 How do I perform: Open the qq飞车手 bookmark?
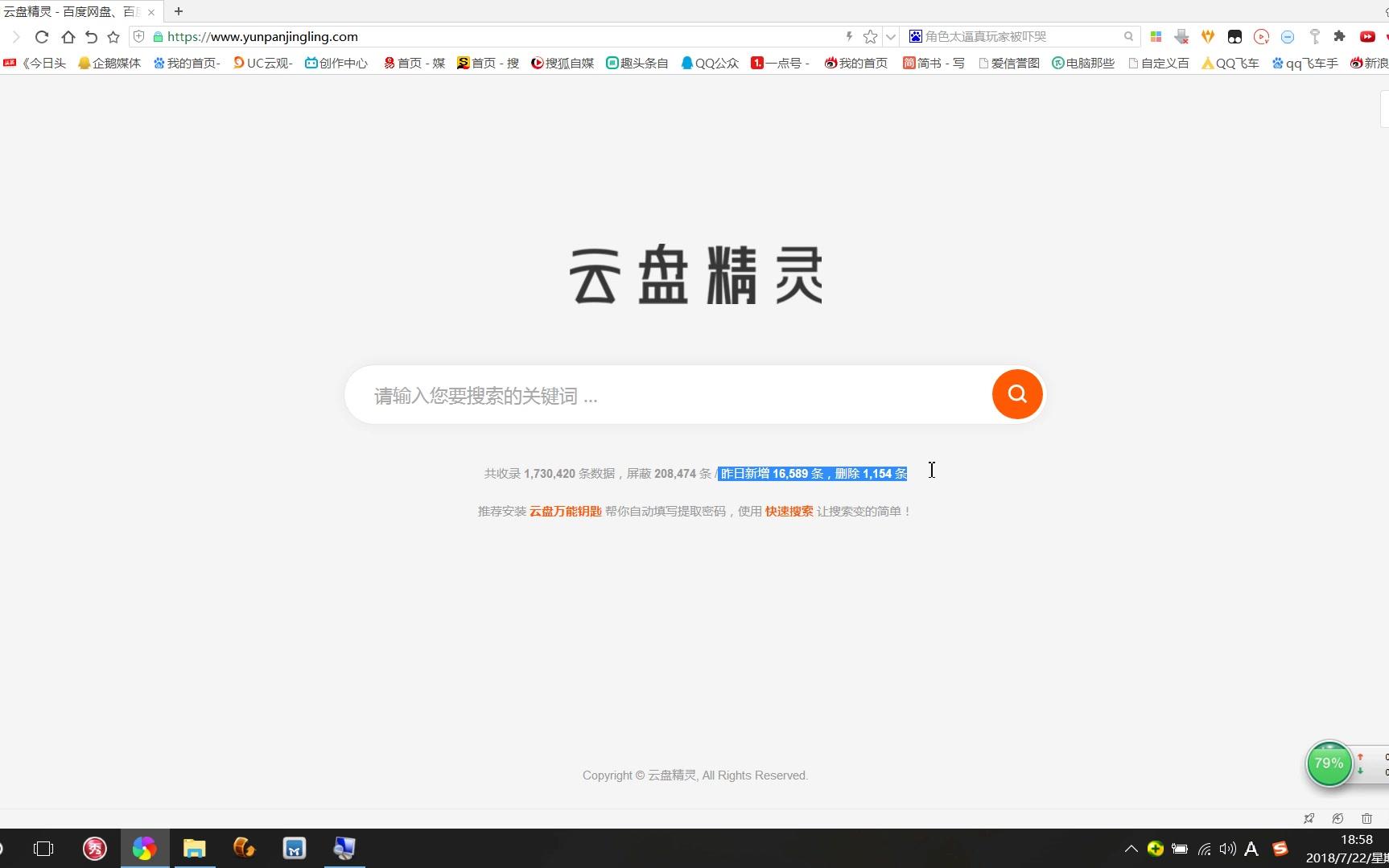pyautogui.click(x=1305, y=63)
